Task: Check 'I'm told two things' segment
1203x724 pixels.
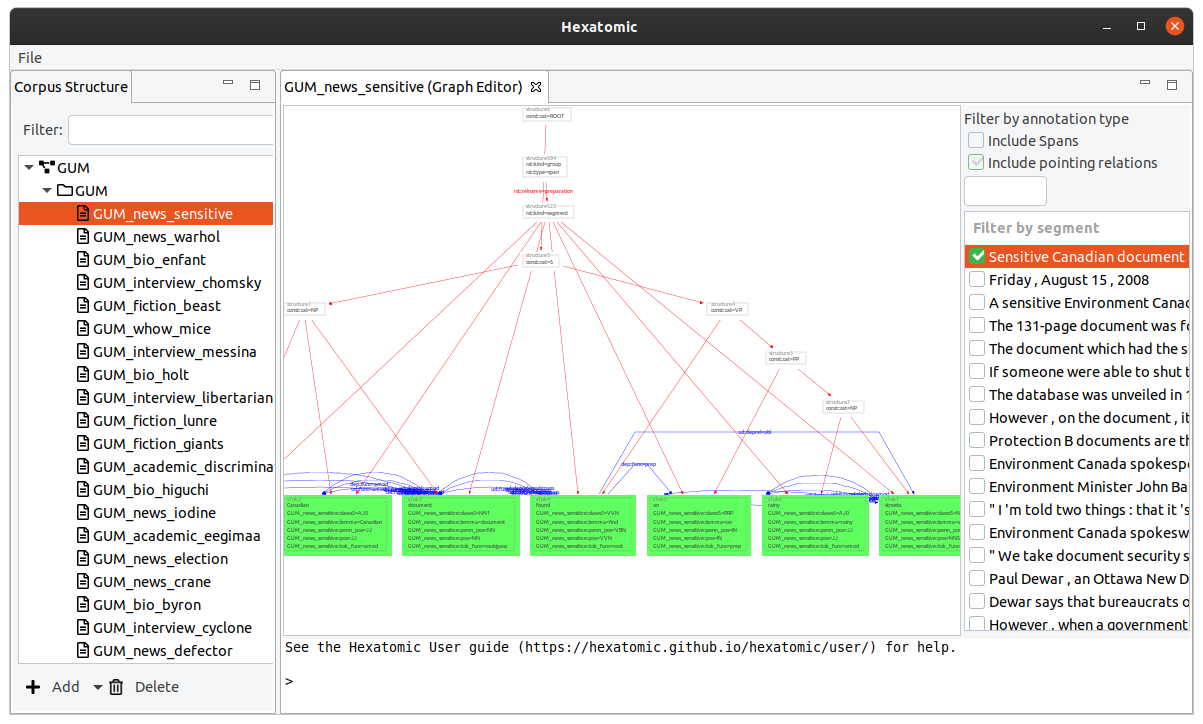Action: coord(977,510)
